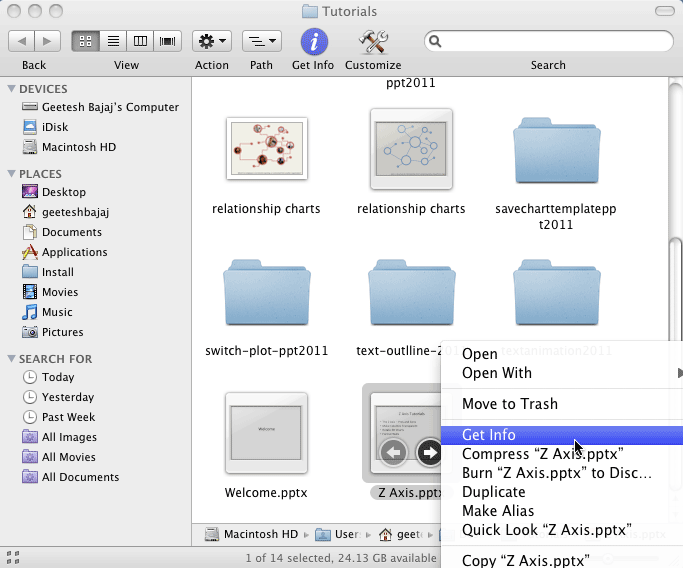Open Desktop in the sidebar
The image size is (683, 568).
pos(54,192)
